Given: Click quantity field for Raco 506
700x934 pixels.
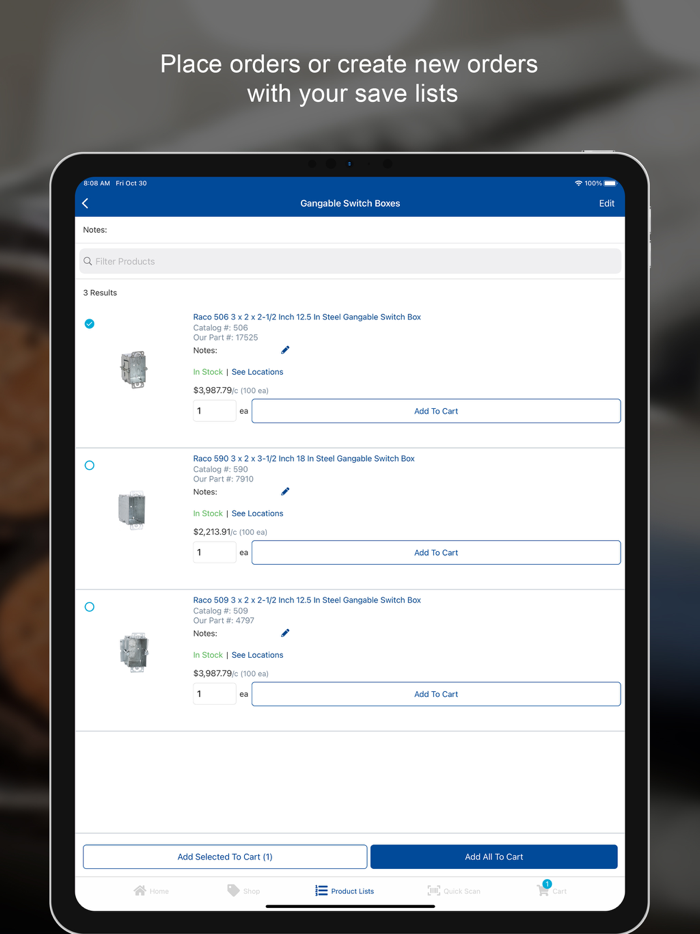Looking at the screenshot, I should [214, 411].
